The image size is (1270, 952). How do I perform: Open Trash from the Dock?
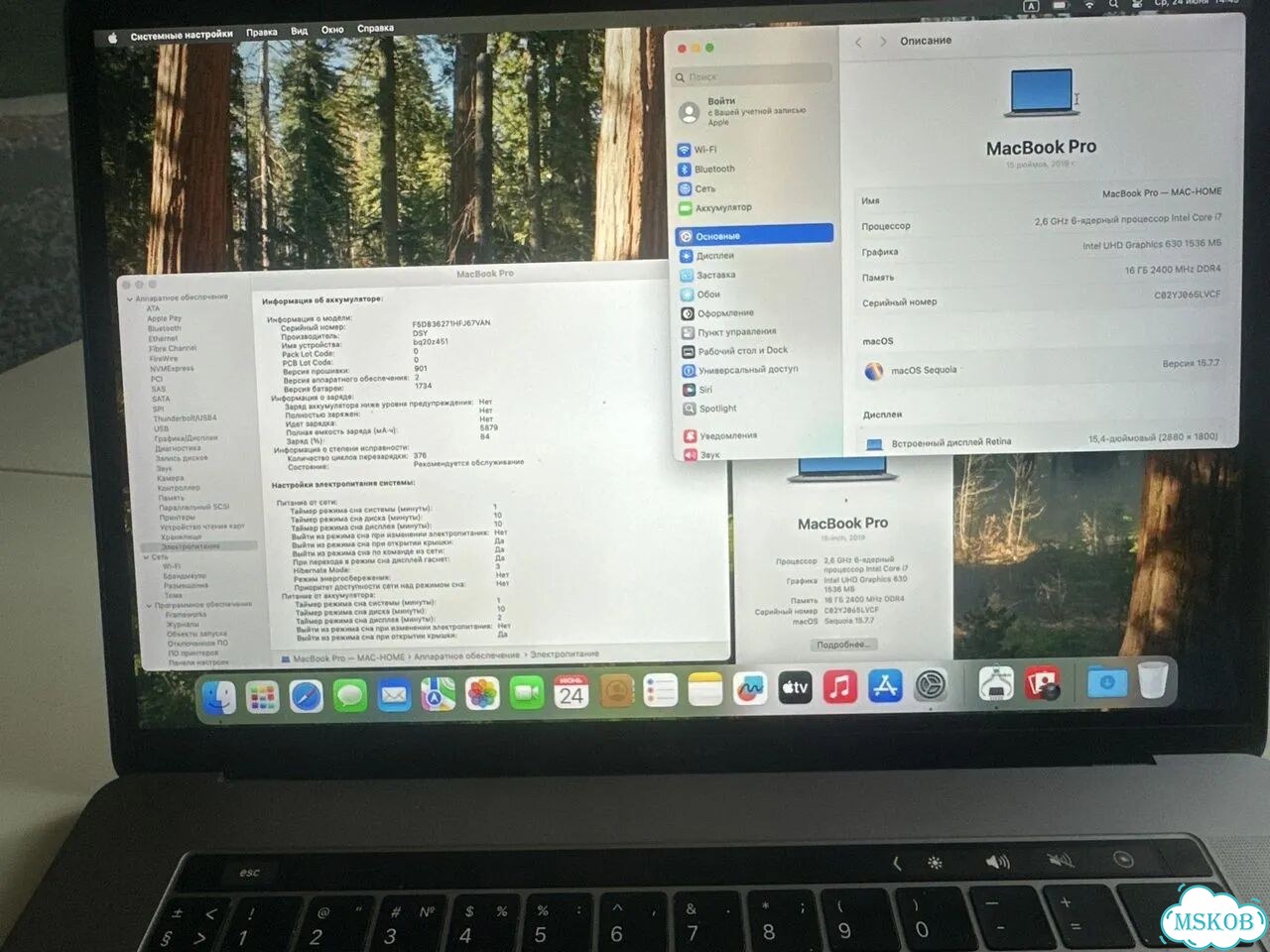pos(1153,679)
